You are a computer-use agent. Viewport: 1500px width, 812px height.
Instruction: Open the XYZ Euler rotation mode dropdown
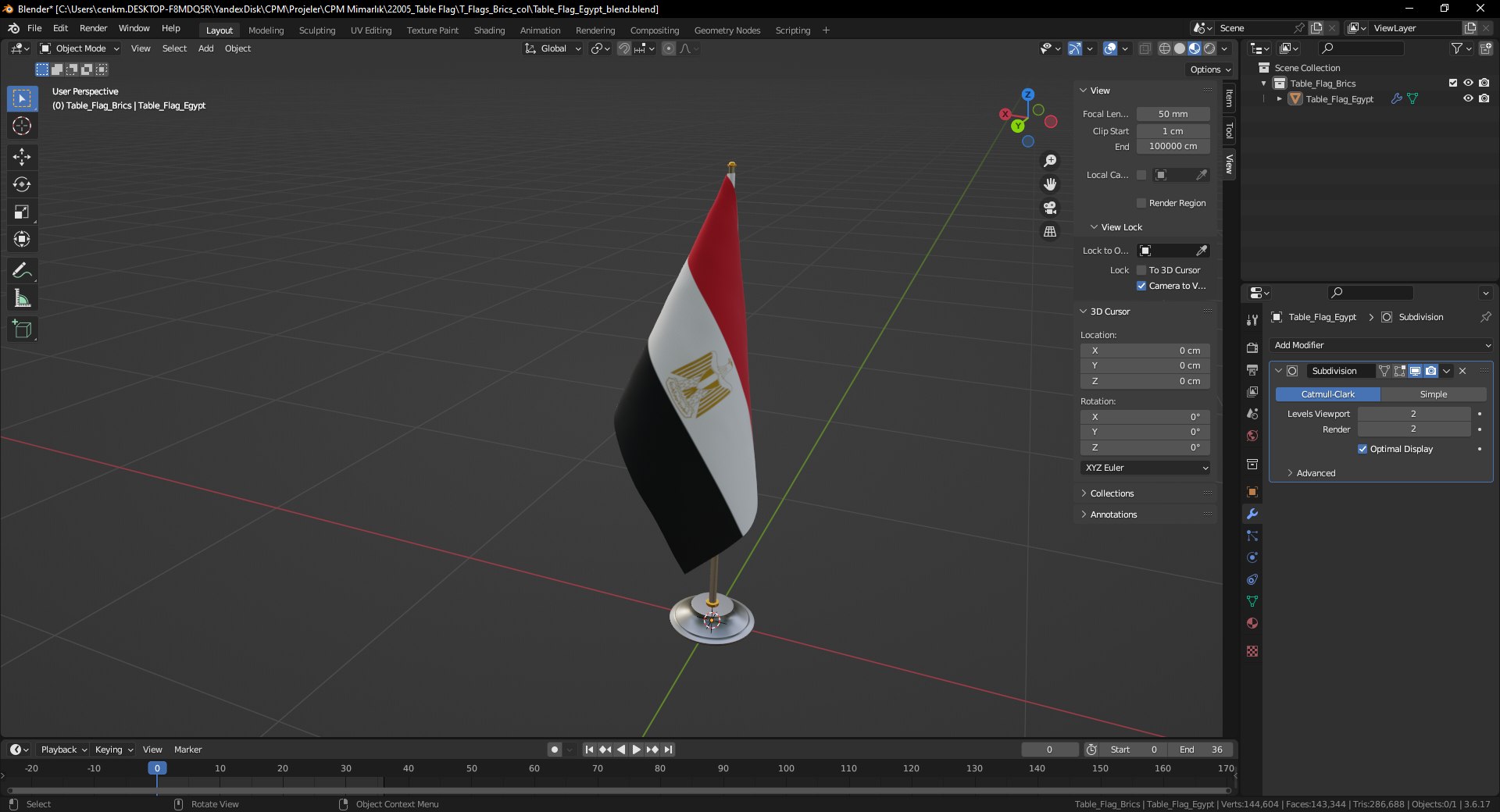(1146, 468)
